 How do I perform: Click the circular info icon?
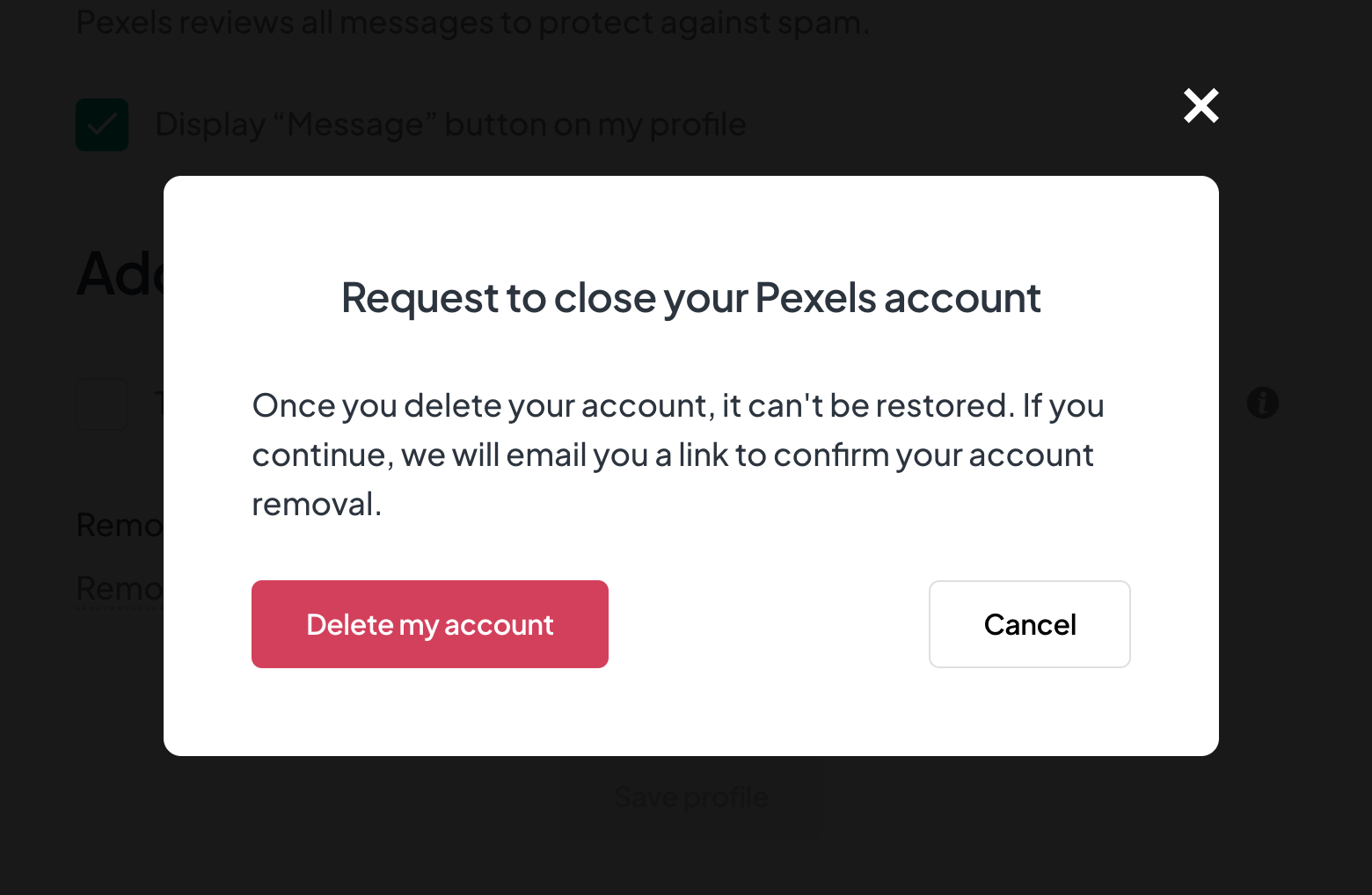tap(1262, 403)
